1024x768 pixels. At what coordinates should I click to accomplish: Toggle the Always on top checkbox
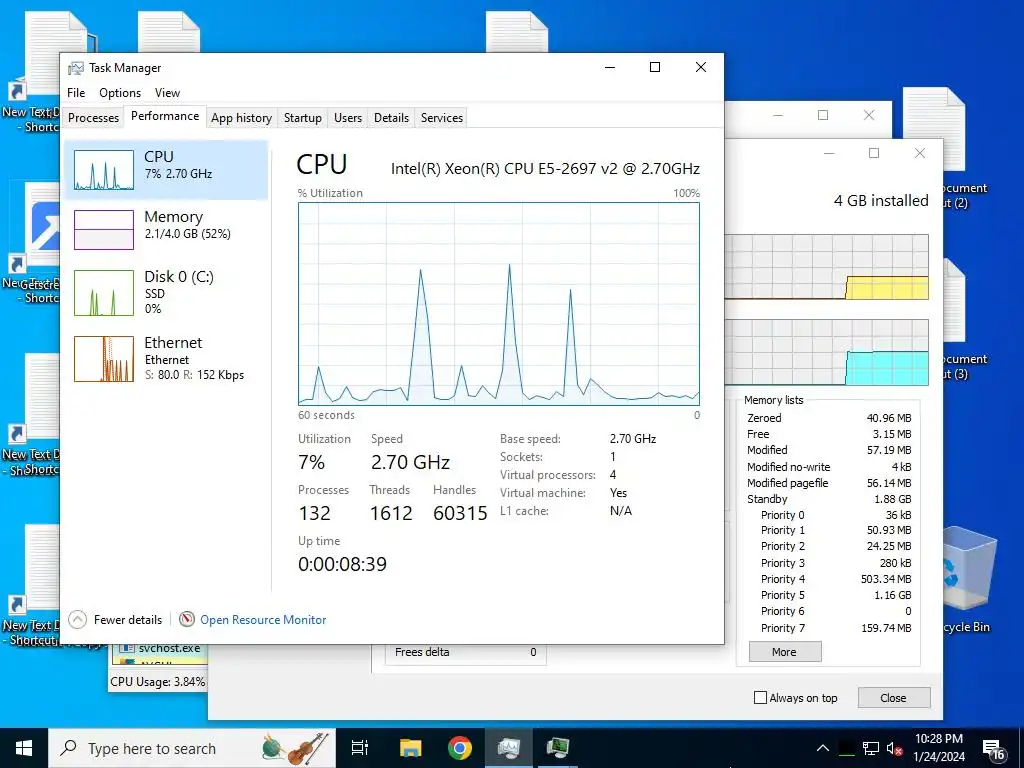(x=760, y=697)
